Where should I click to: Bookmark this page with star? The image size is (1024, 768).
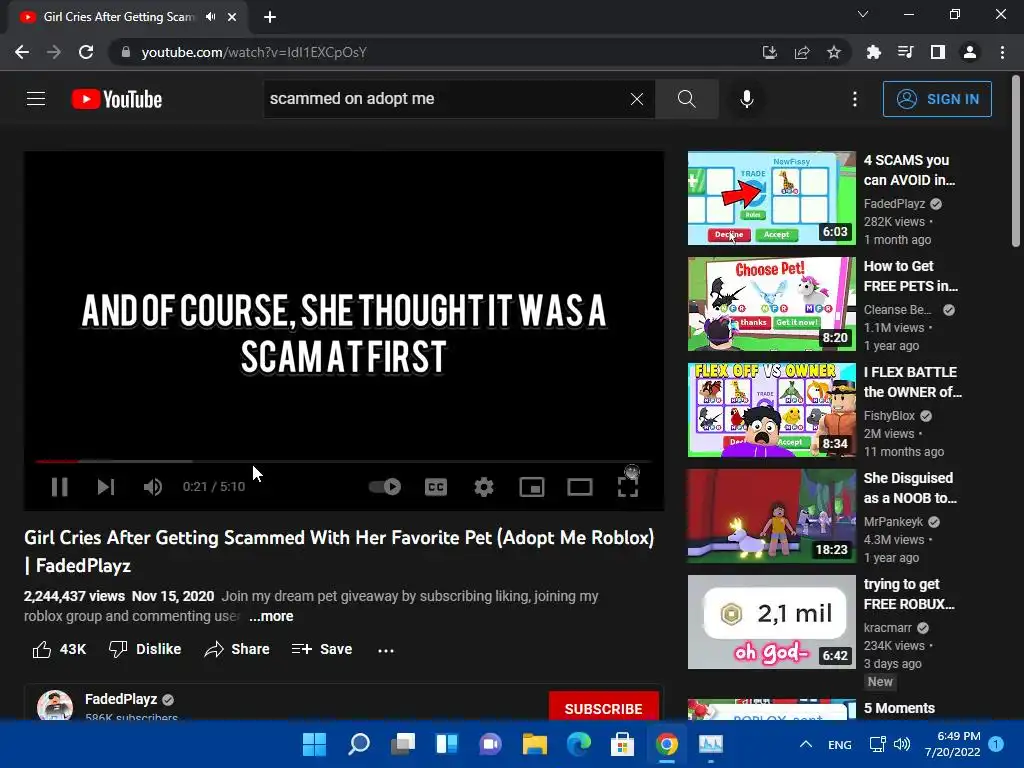pyautogui.click(x=834, y=52)
